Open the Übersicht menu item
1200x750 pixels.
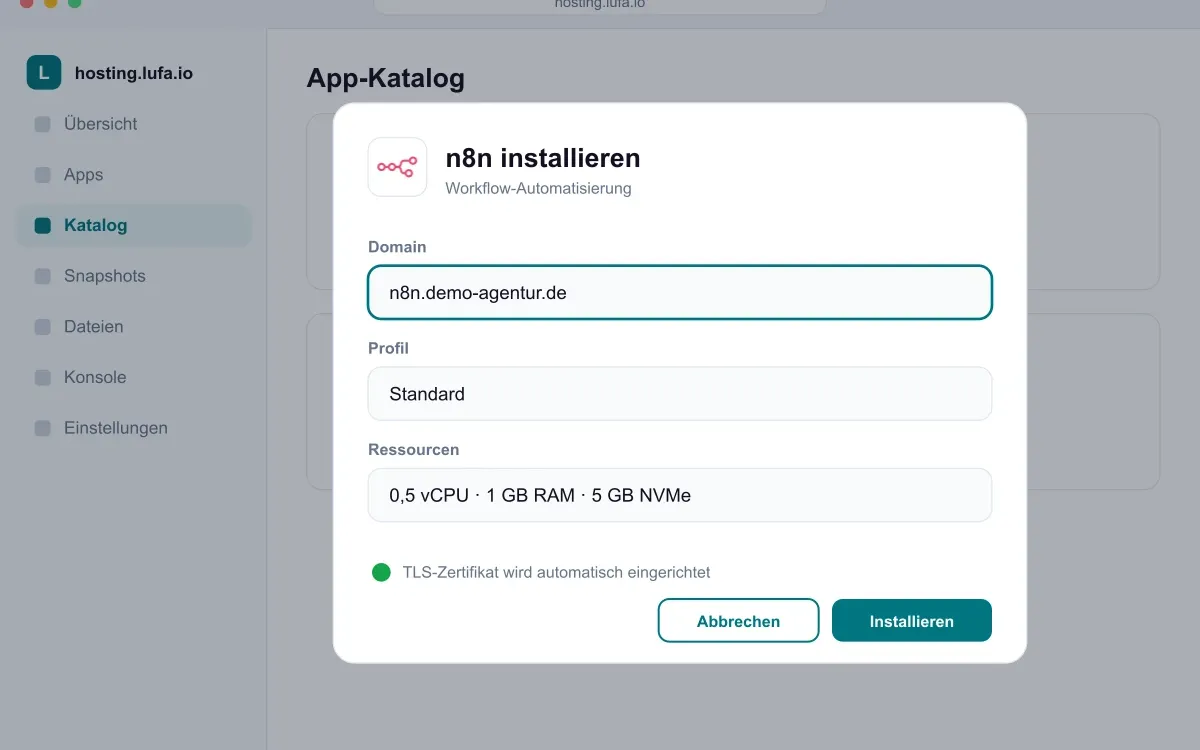point(134,125)
